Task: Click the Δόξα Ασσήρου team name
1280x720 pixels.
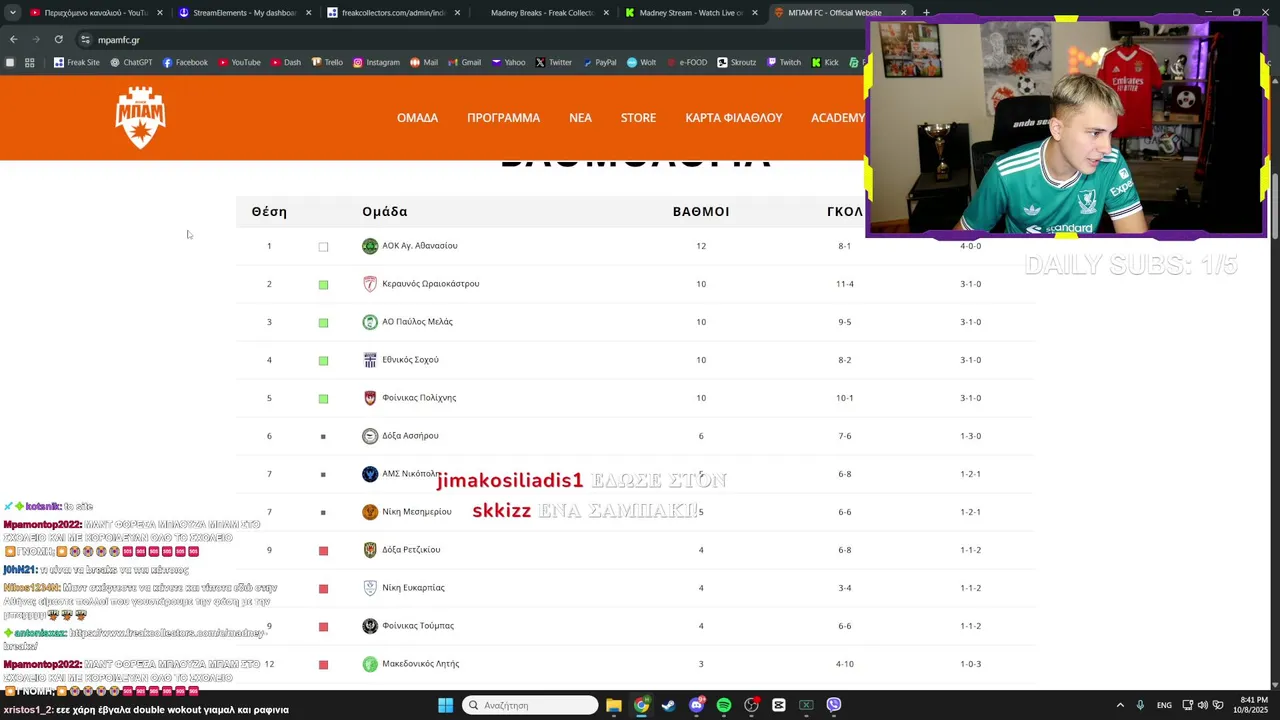Action: [x=410, y=436]
